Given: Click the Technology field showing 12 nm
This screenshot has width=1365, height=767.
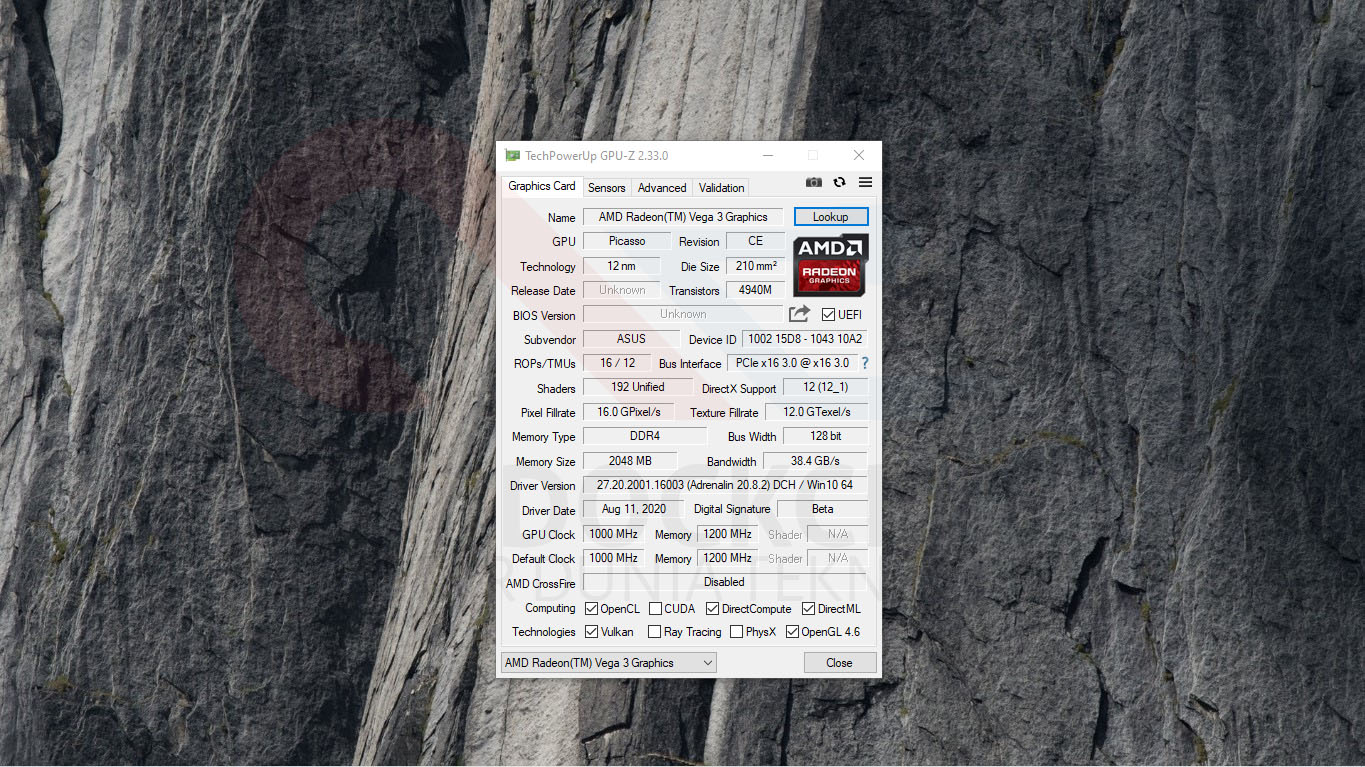Looking at the screenshot, I should click(x=622, y=266).
